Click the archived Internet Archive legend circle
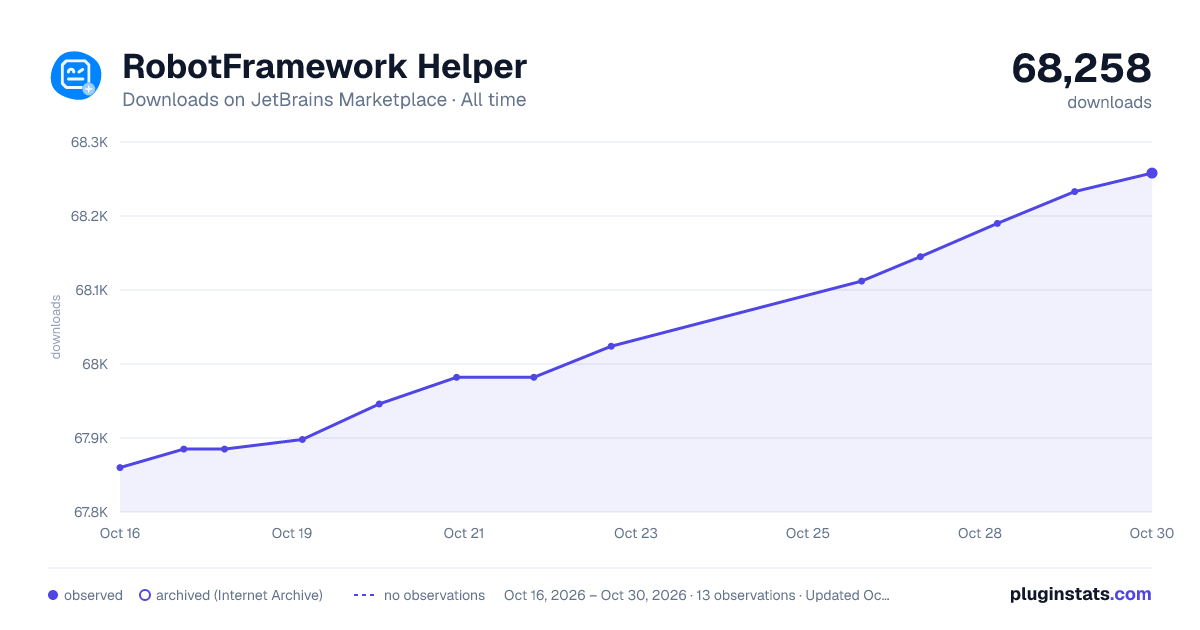Viewport: 1200px width, 630px height. click(x=144, y=595)
